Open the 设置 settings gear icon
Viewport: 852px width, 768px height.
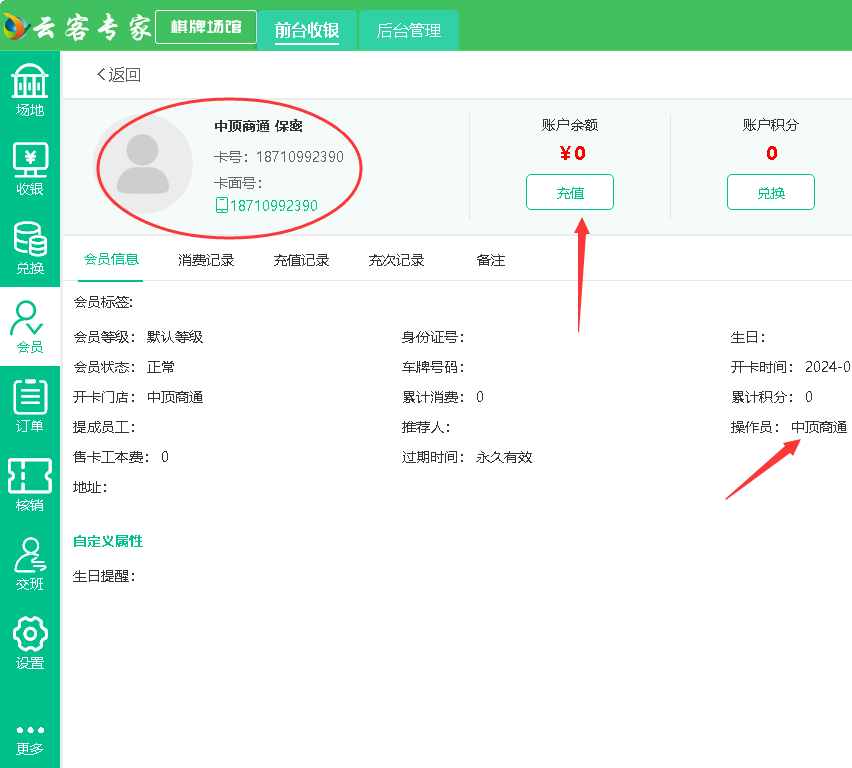tap(30, 642)
